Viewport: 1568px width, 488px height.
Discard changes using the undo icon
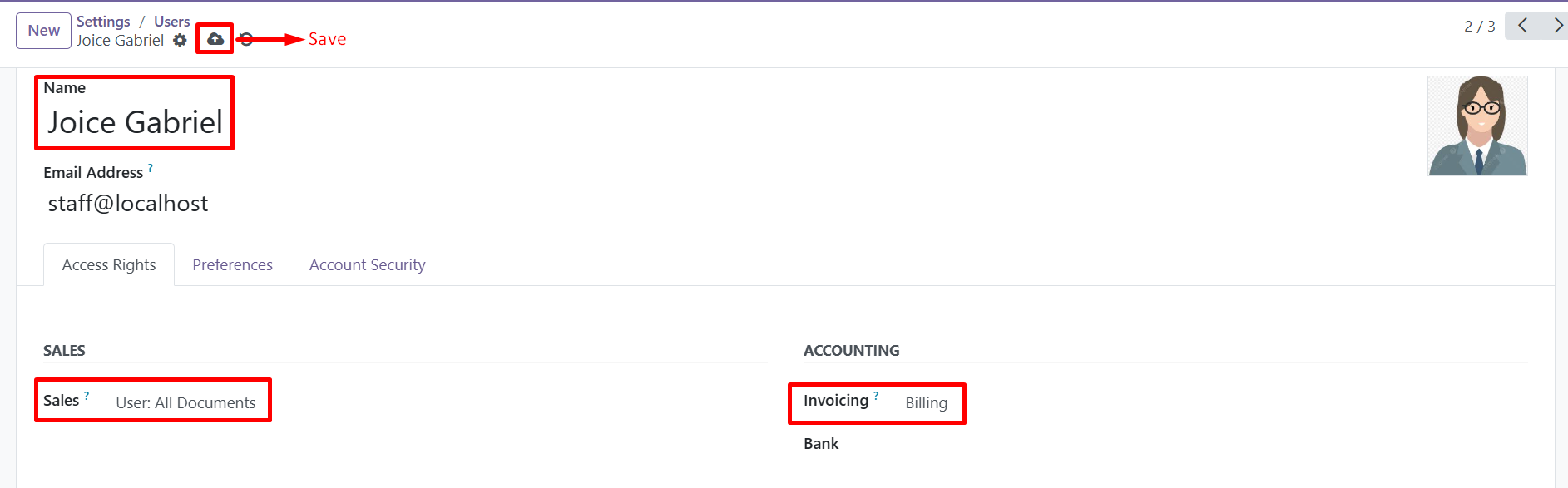[x=245, y=39]
